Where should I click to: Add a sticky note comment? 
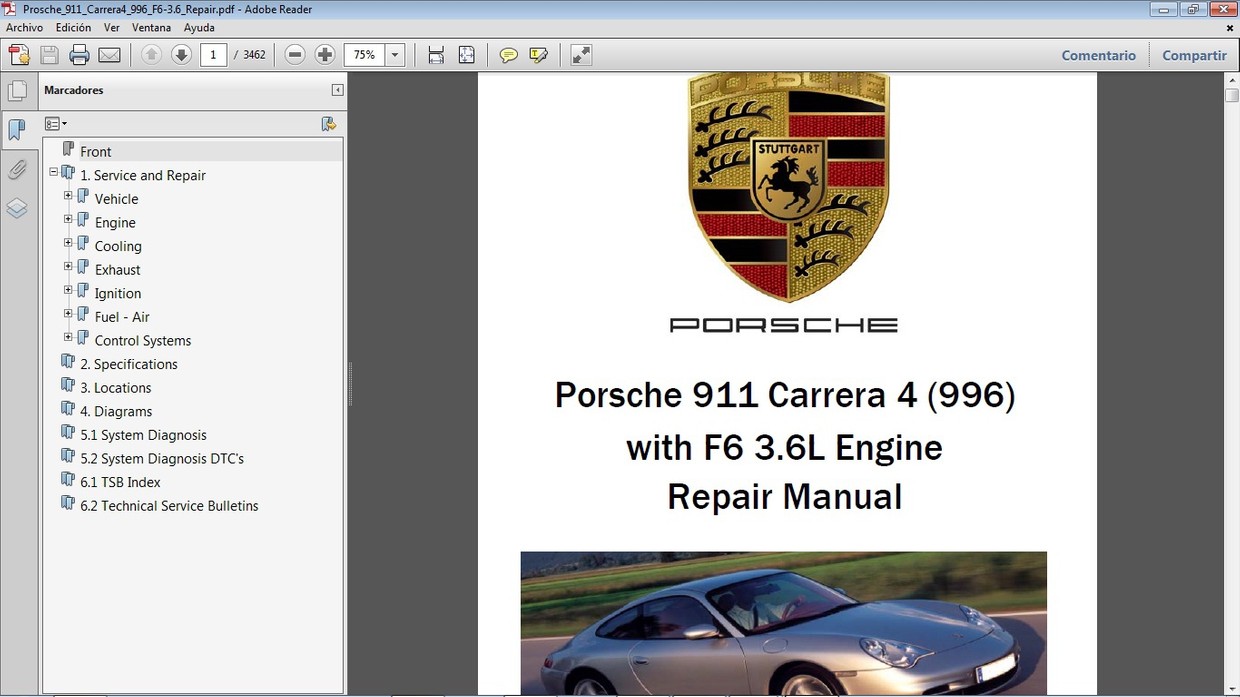tap(509, 55)
